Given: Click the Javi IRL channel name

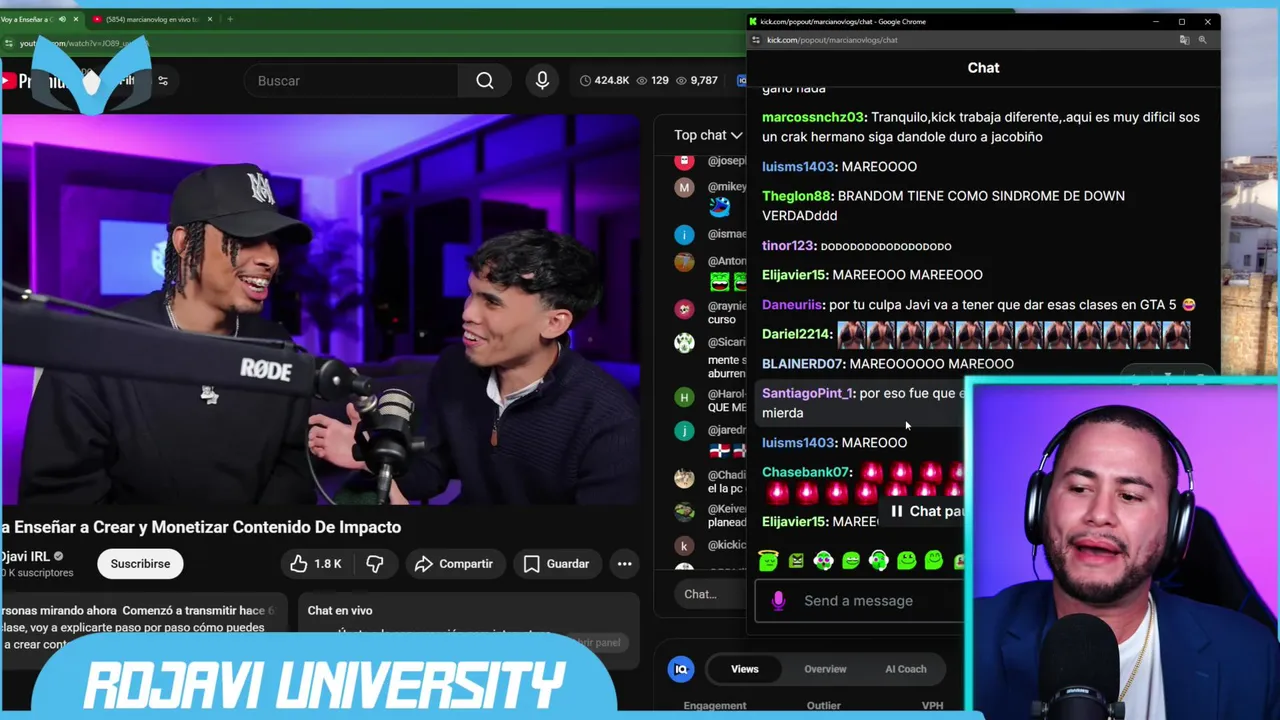Looking at the screenshot, I should 24,557.
